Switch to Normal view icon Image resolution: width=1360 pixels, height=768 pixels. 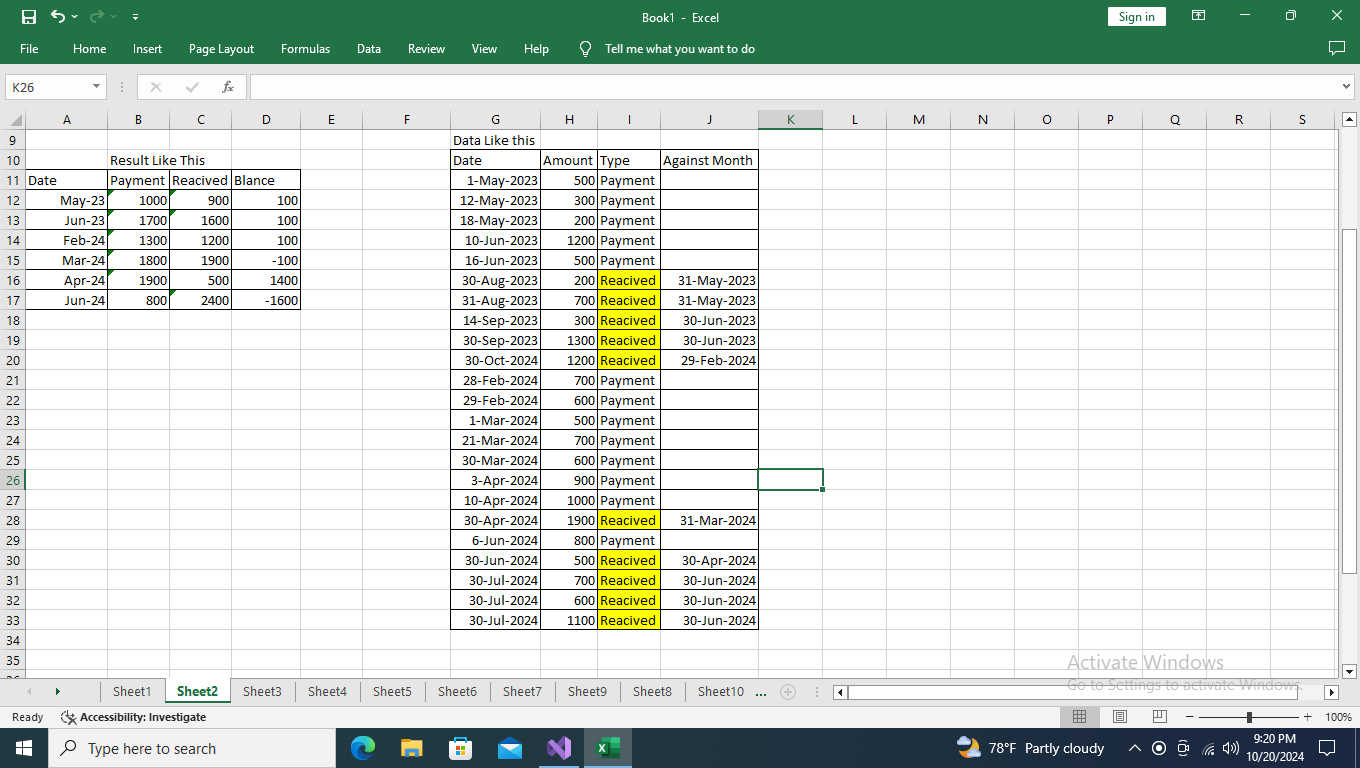tap(1080, 717)
